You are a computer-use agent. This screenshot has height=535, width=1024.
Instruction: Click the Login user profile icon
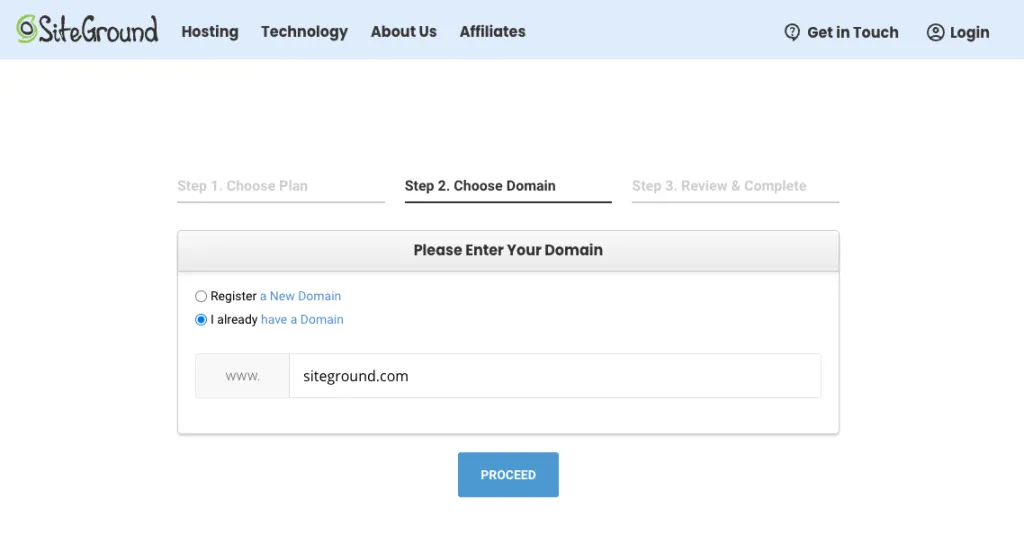(x=935, y=32)
